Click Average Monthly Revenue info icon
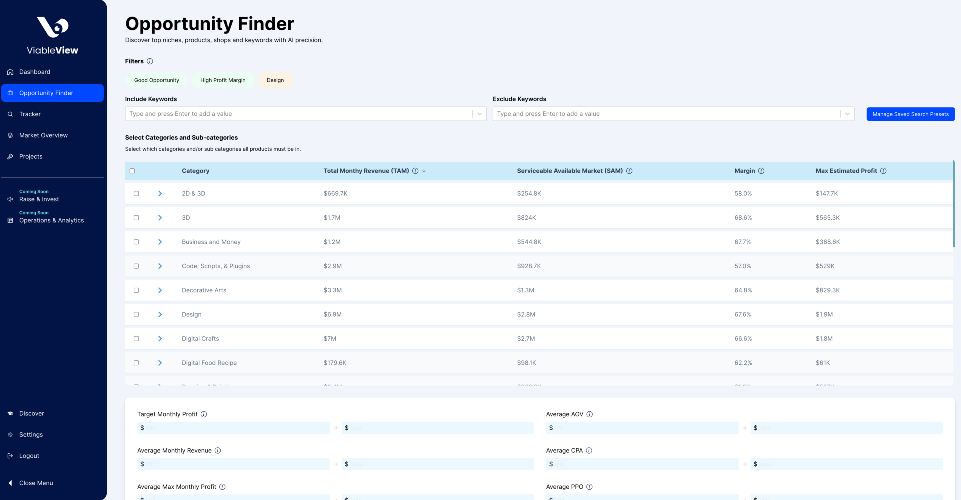Image resolution: width=961 pixels, height=500 pixels. point(218,450)
